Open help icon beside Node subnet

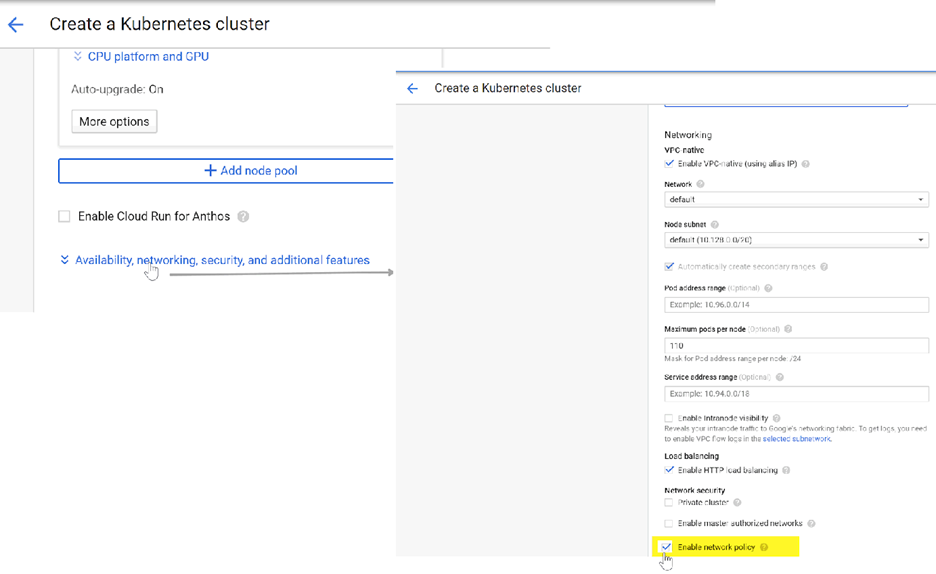tap(715, 224)
